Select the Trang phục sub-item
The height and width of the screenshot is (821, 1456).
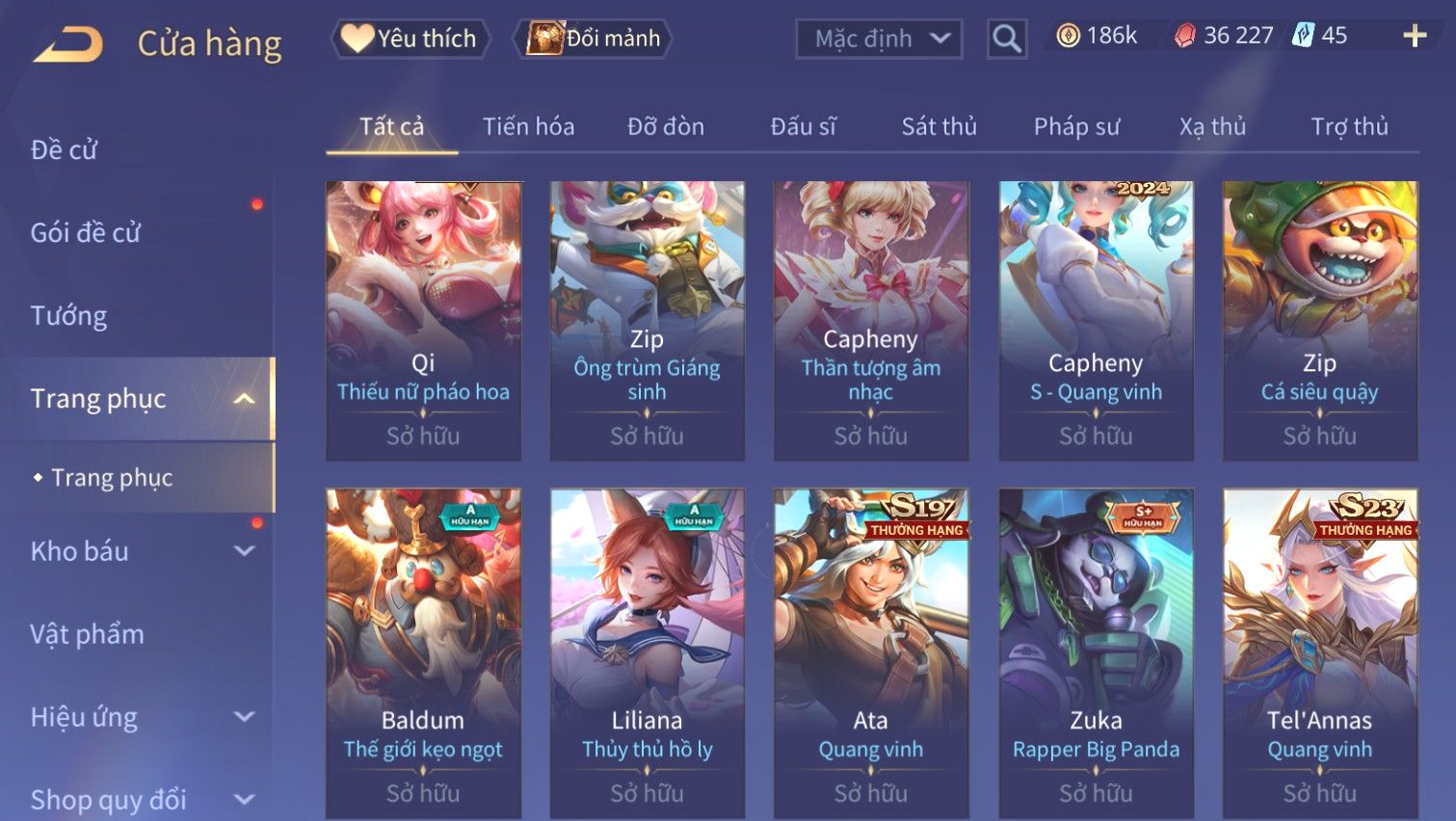click(112, 477)
